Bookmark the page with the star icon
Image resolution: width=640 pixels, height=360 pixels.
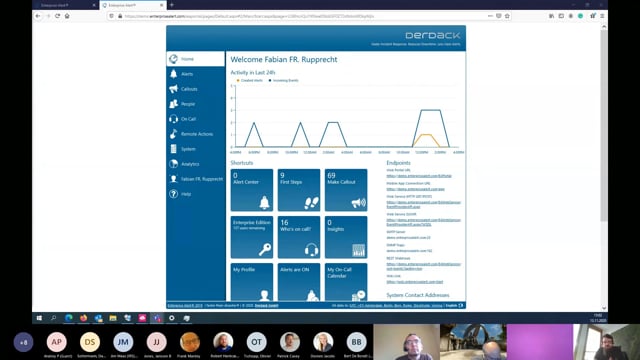click(507, 16)
